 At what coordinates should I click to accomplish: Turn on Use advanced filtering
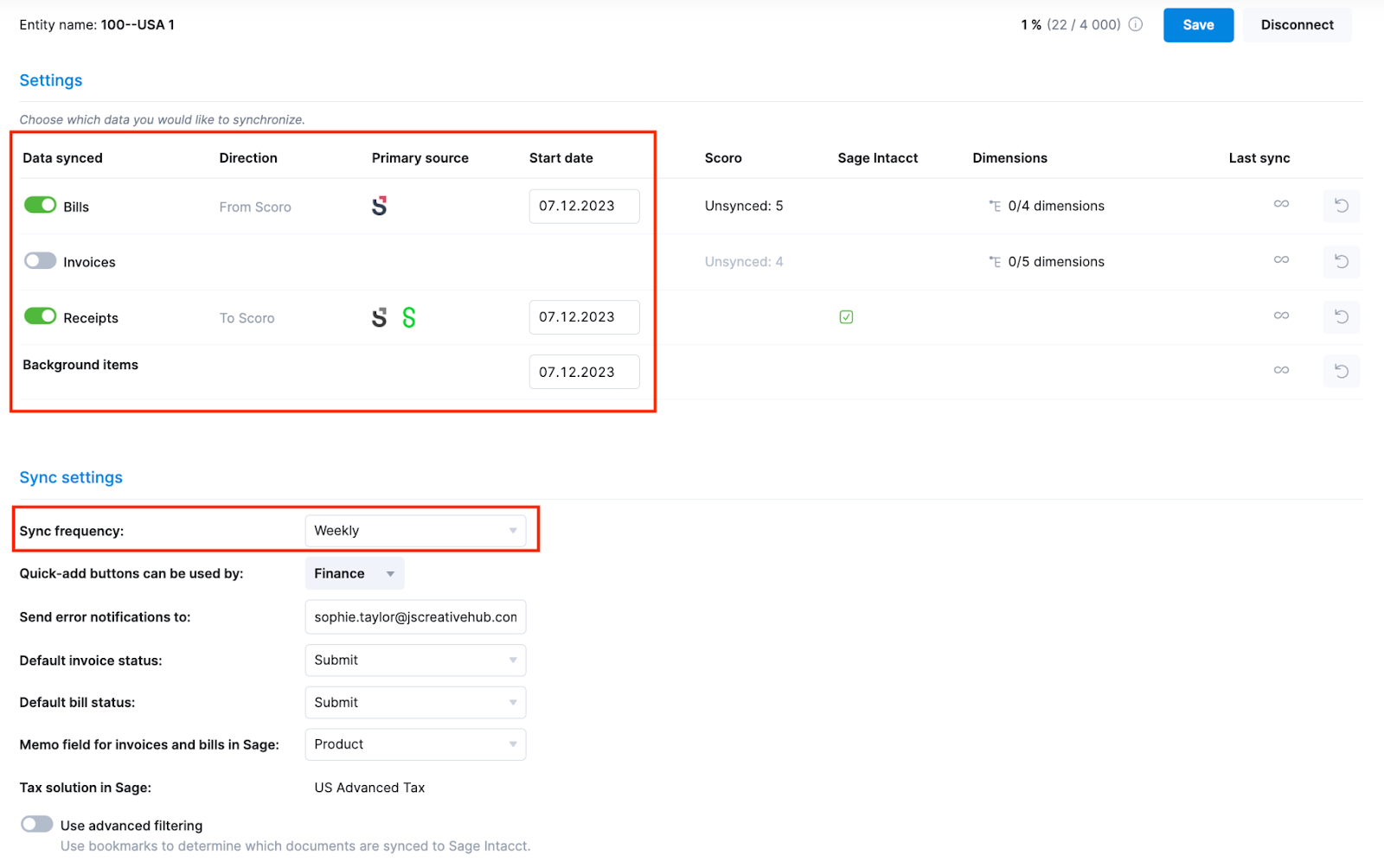coord(36,825)
